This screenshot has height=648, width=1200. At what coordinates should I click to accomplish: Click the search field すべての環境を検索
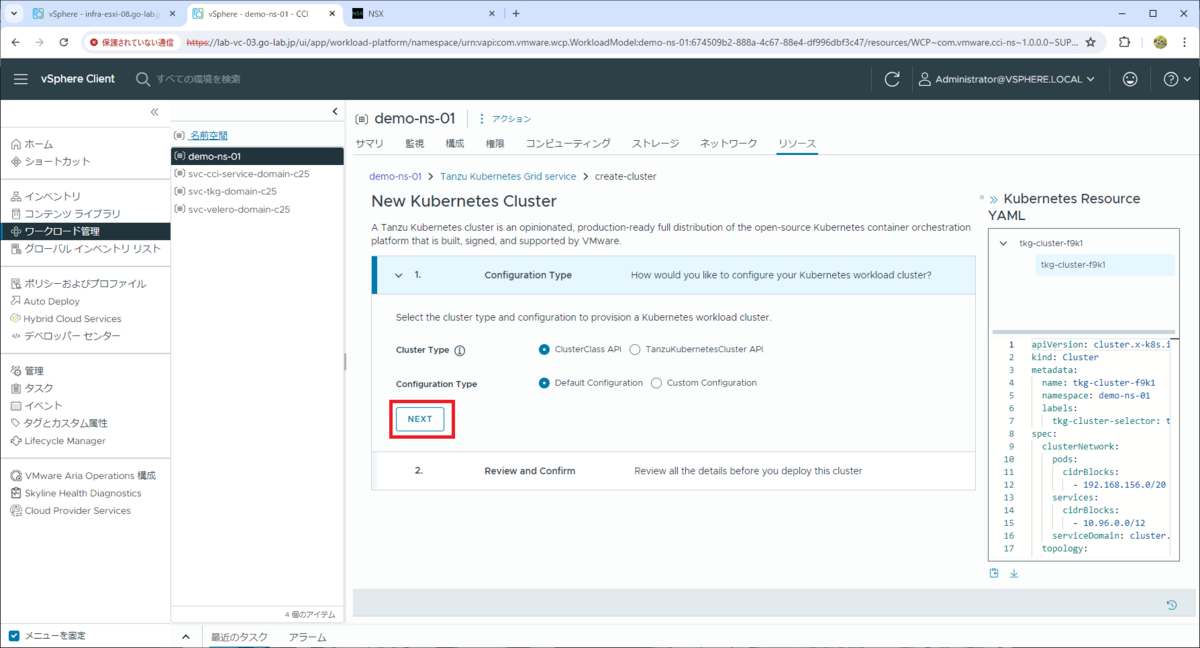pos(200,78)
